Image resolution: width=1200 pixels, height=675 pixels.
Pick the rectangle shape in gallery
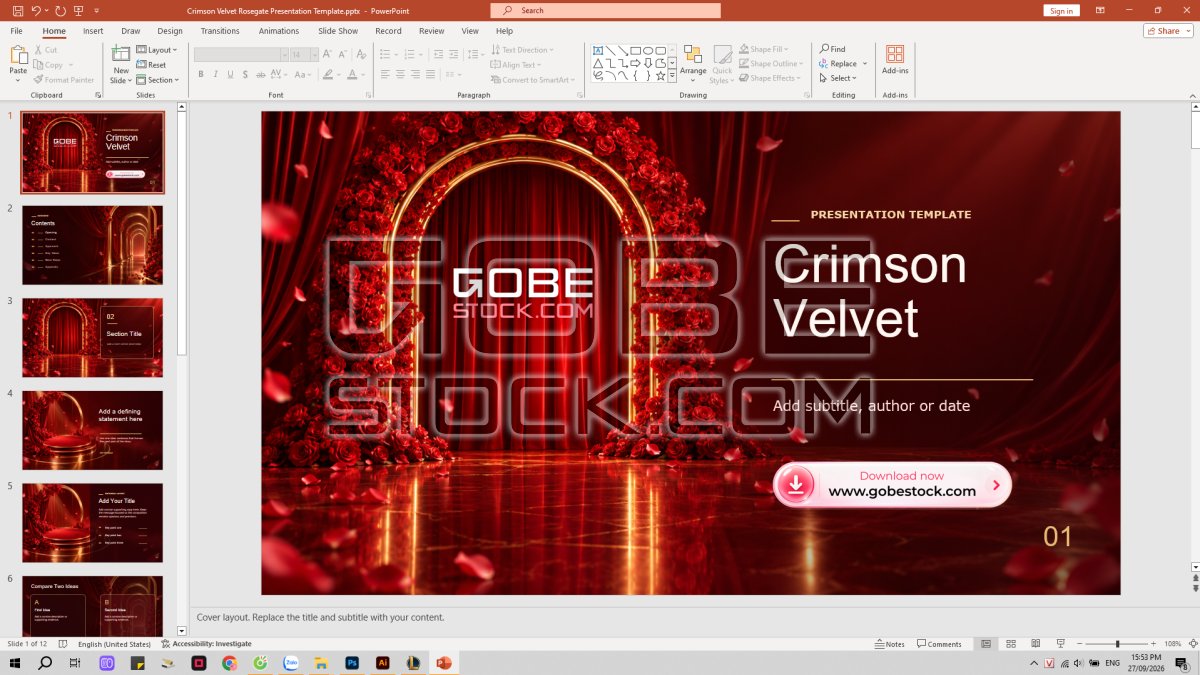[x=635, y=50]
